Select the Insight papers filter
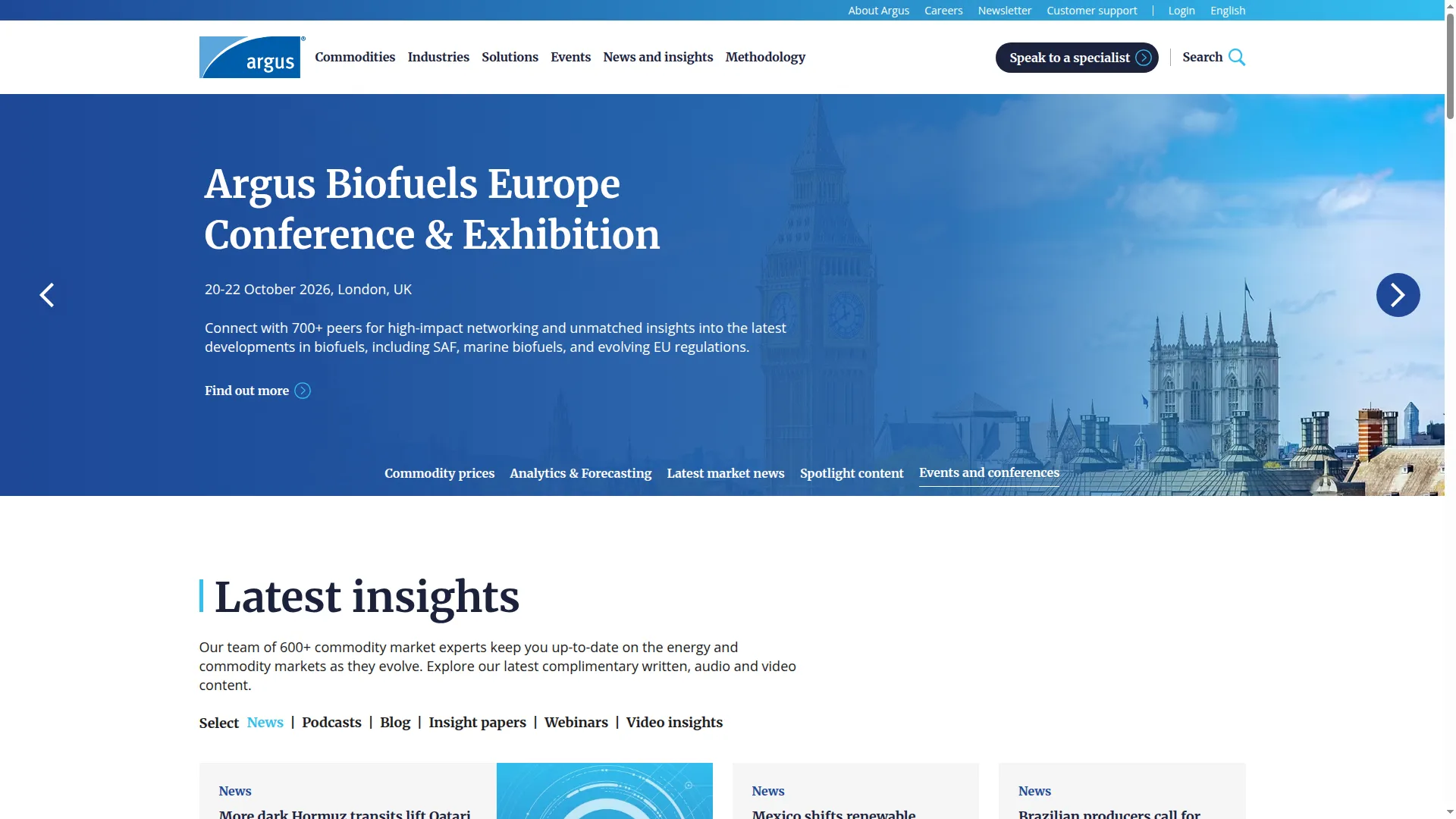This screenshot has width=1456, height=819. tap(477, 723)
